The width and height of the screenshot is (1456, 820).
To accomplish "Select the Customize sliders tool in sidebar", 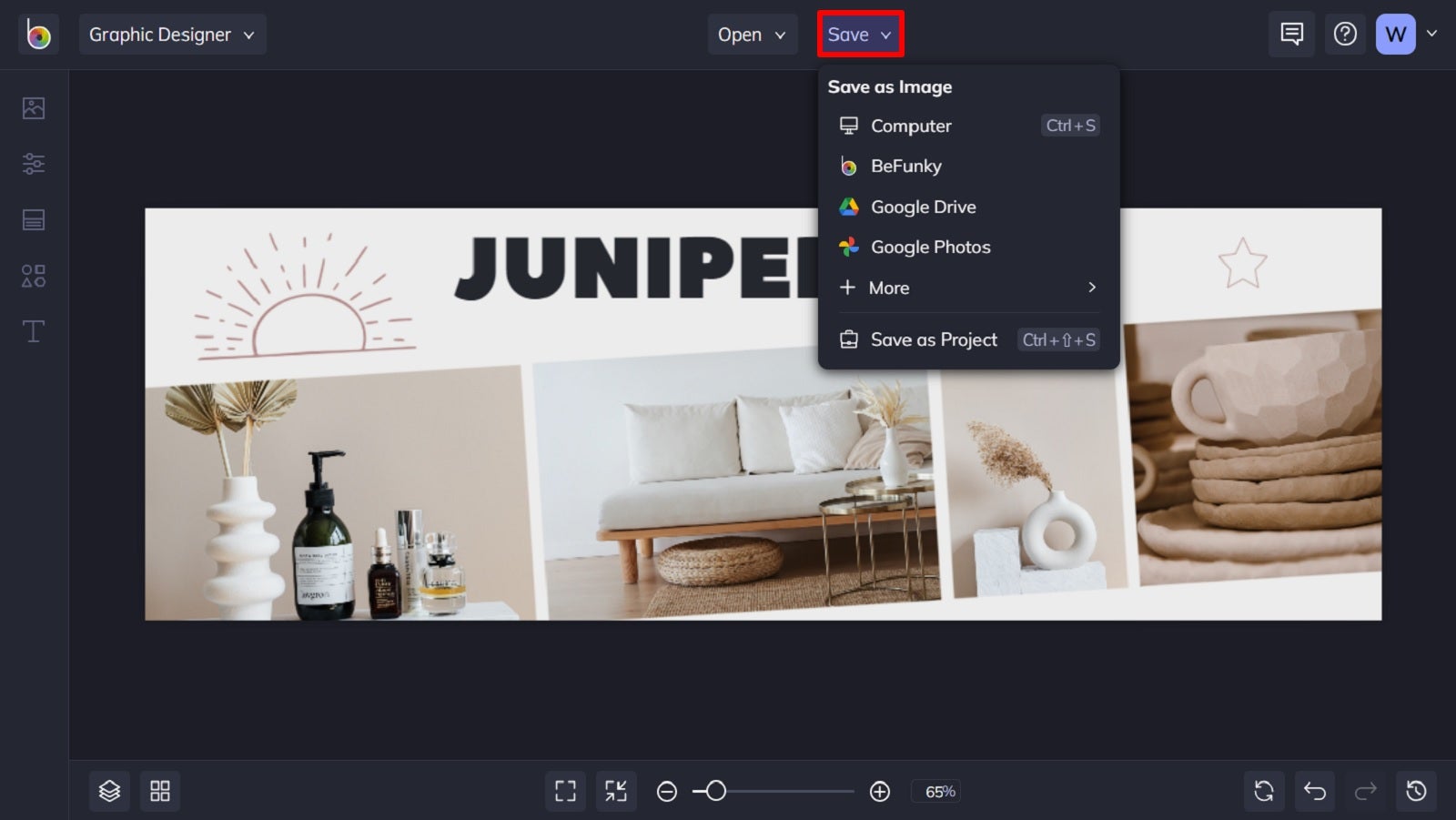I will (x=34, y=164).
